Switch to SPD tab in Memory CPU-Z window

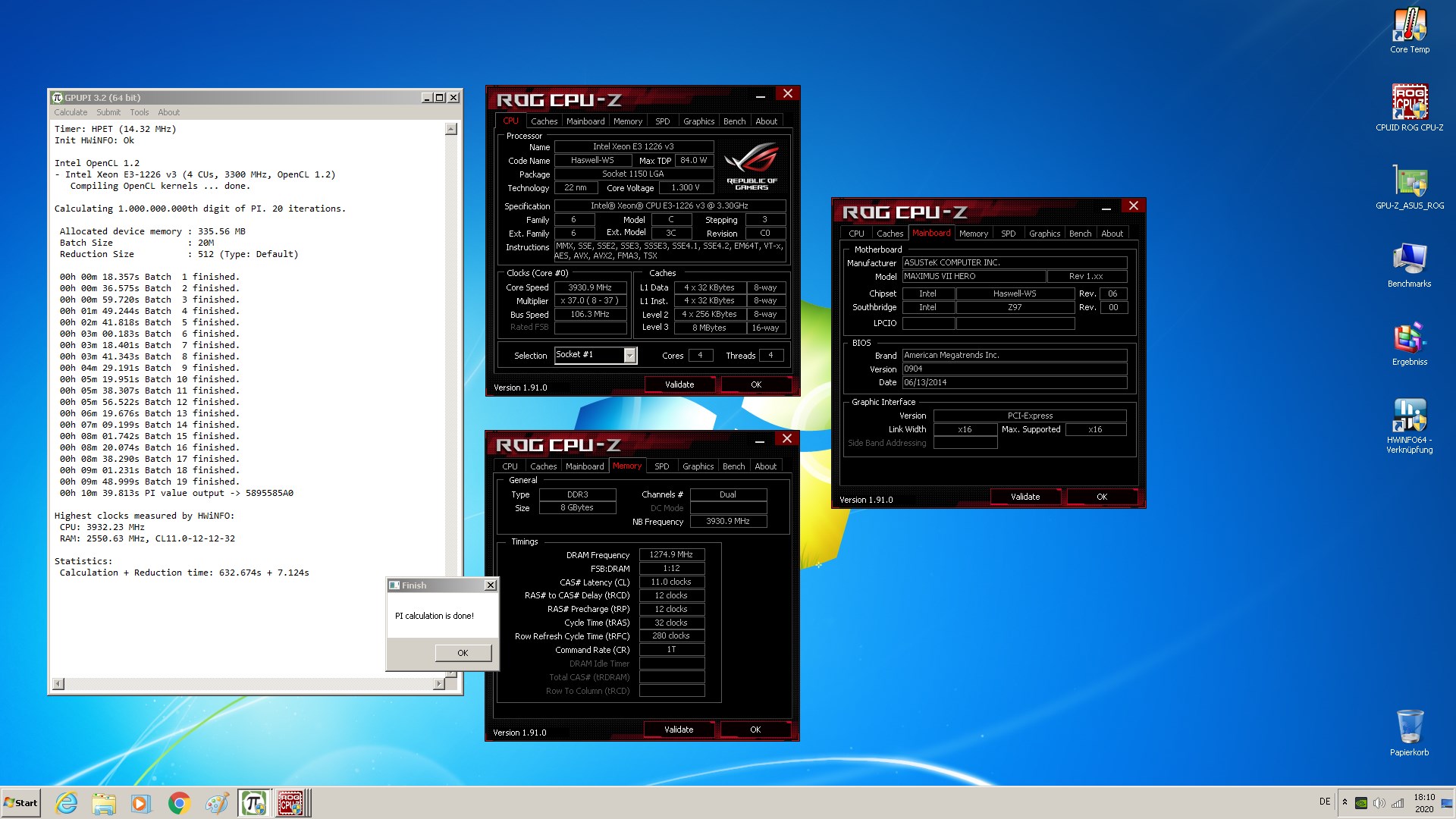pos(662,466)
